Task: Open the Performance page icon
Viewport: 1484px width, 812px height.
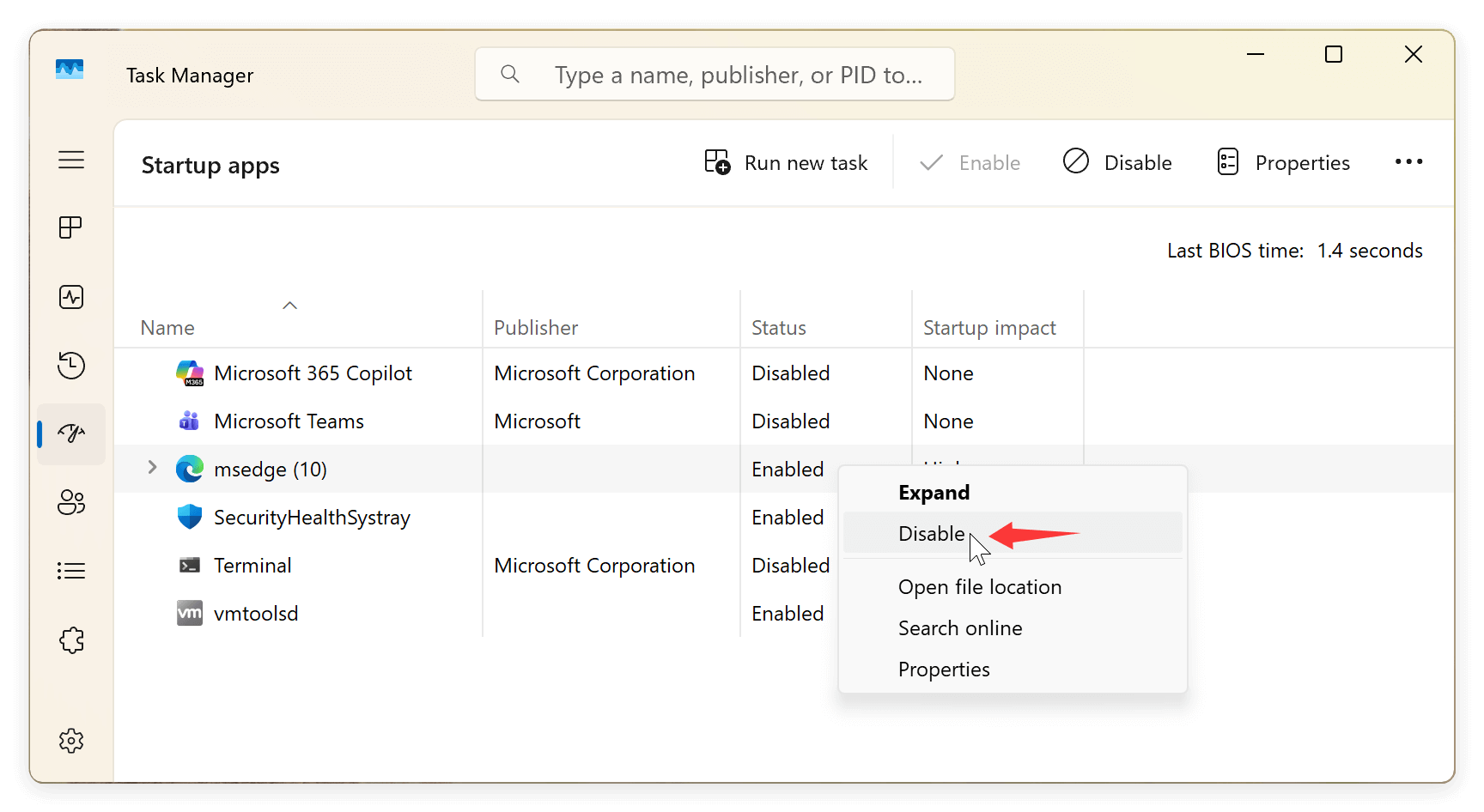Action: (x=70, y=297)
